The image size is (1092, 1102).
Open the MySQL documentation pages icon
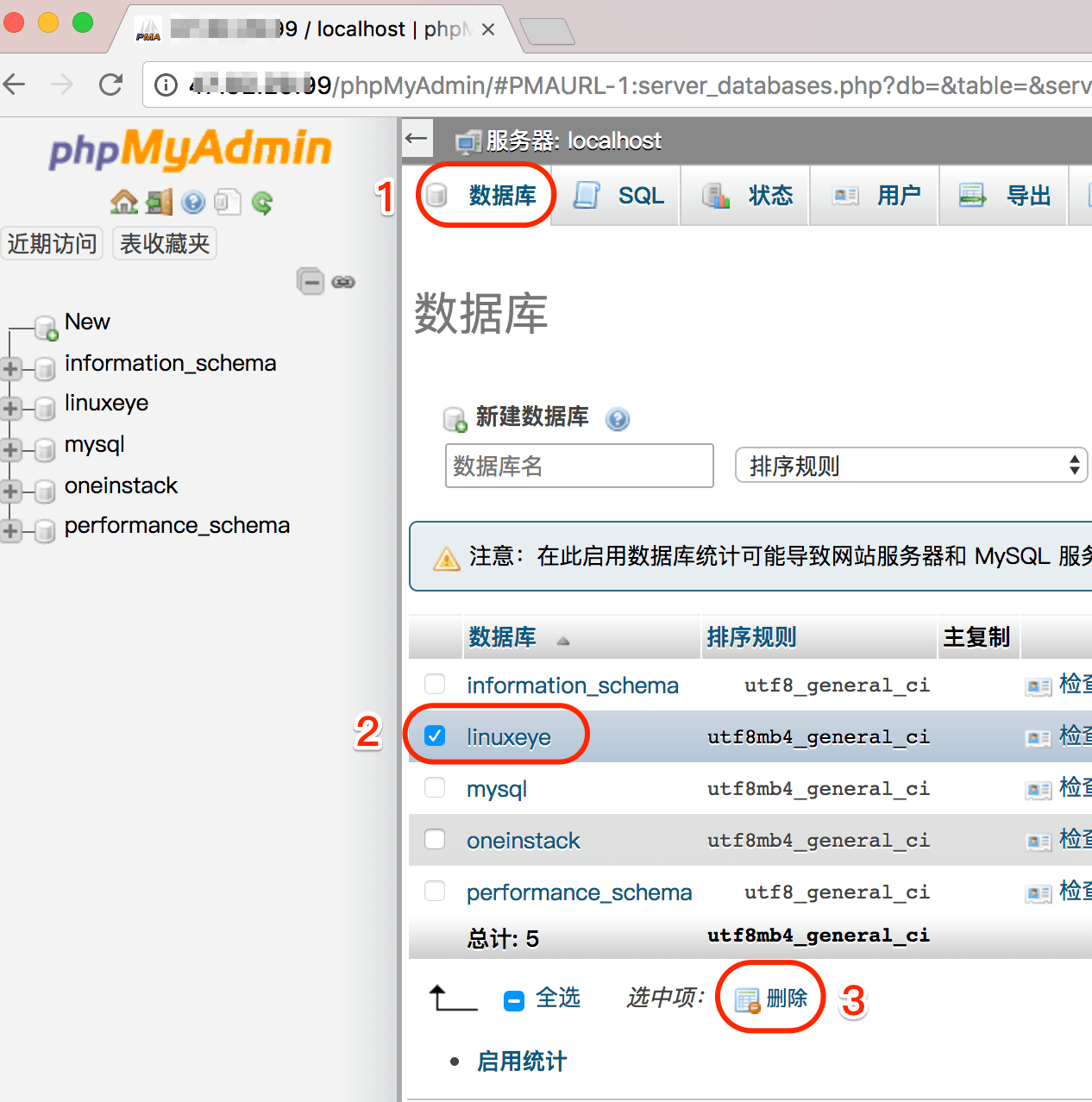(x=228, y=203)
